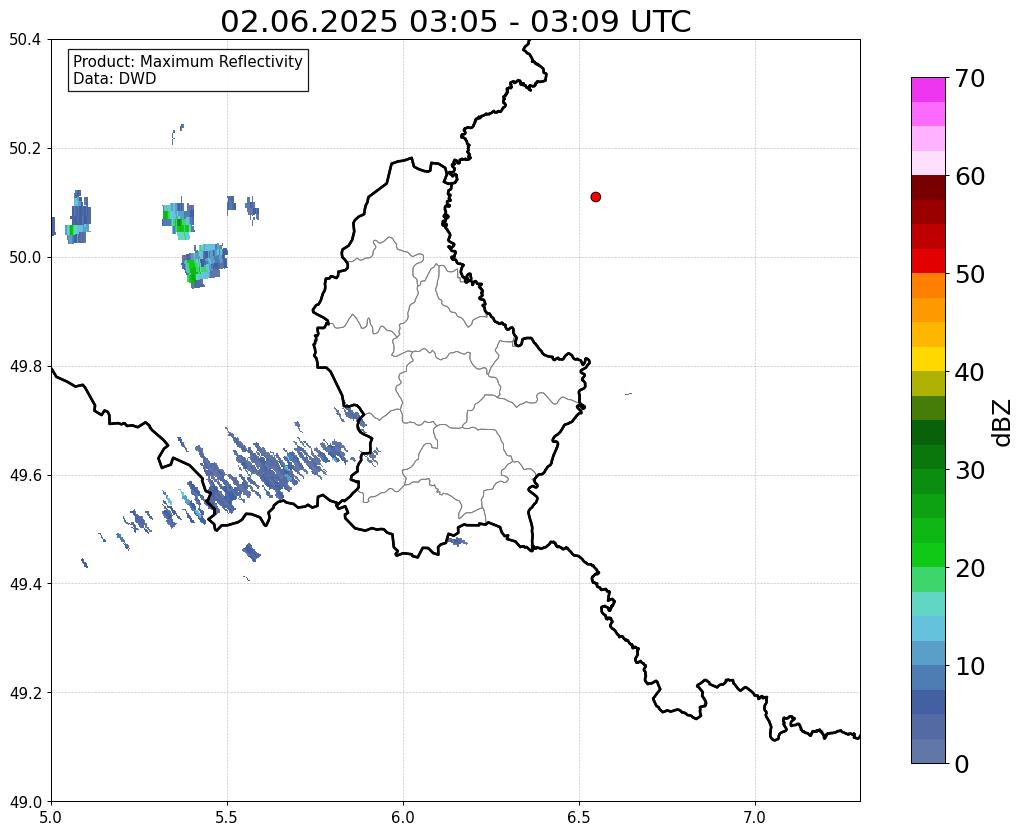Click the longitude axis label 5.5
The width and height of the screenshot is (1023, 834).
[x=227, y=817]
